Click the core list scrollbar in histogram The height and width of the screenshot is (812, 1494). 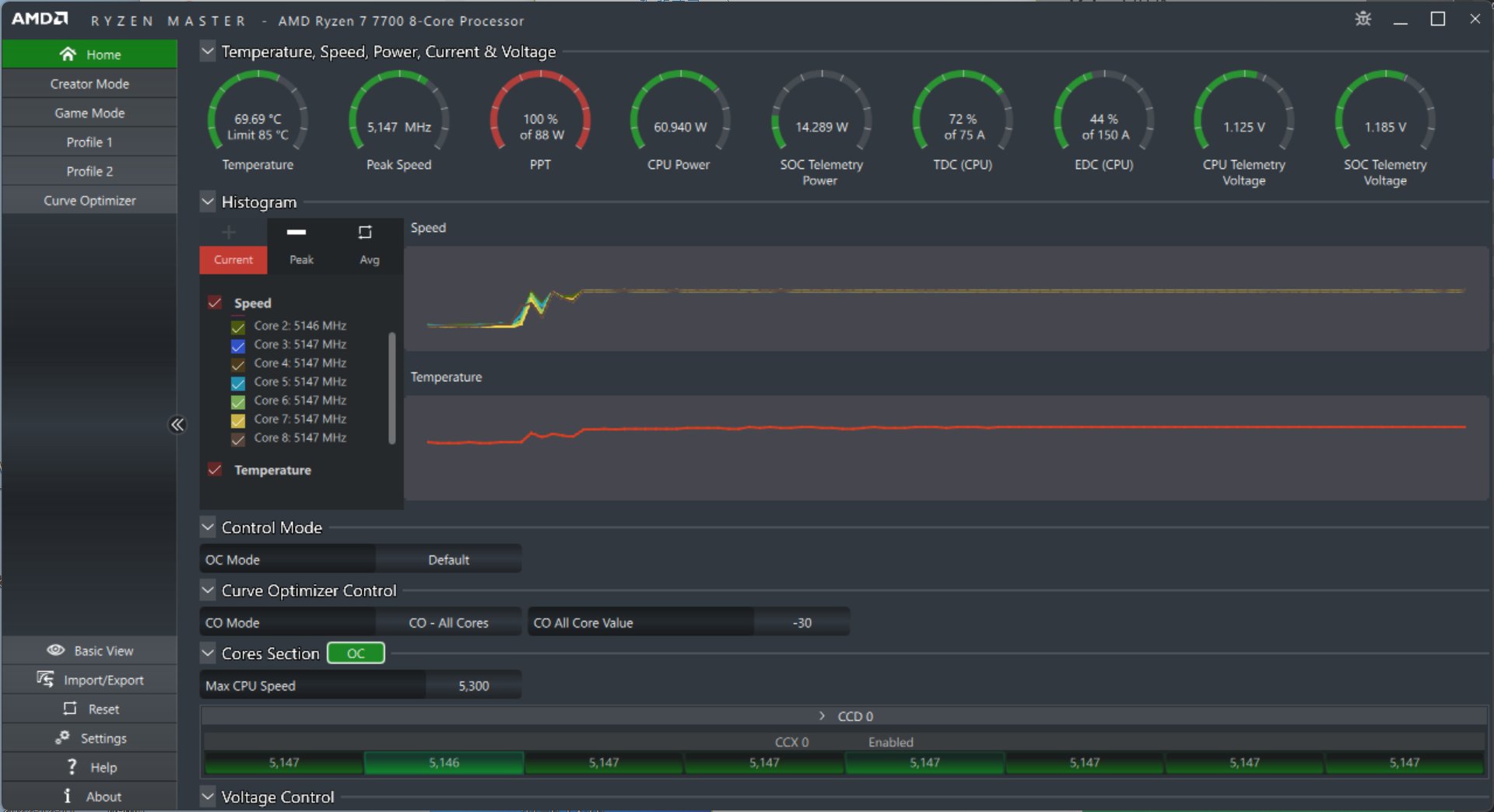[391, 388]
